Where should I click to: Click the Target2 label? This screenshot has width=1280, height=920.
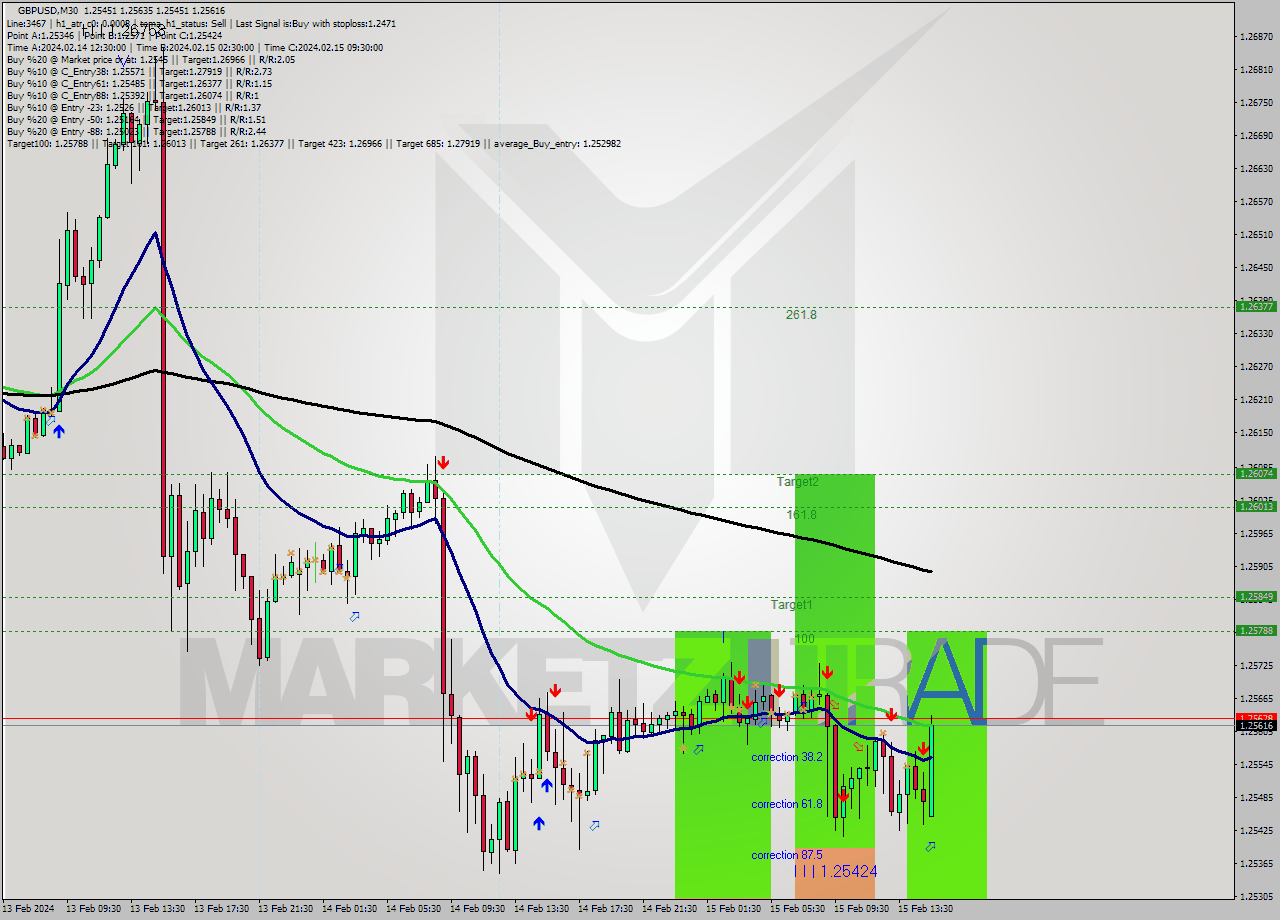pos(798,481)
